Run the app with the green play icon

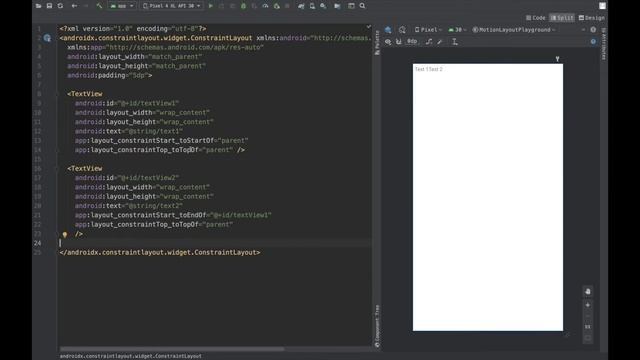211,6
